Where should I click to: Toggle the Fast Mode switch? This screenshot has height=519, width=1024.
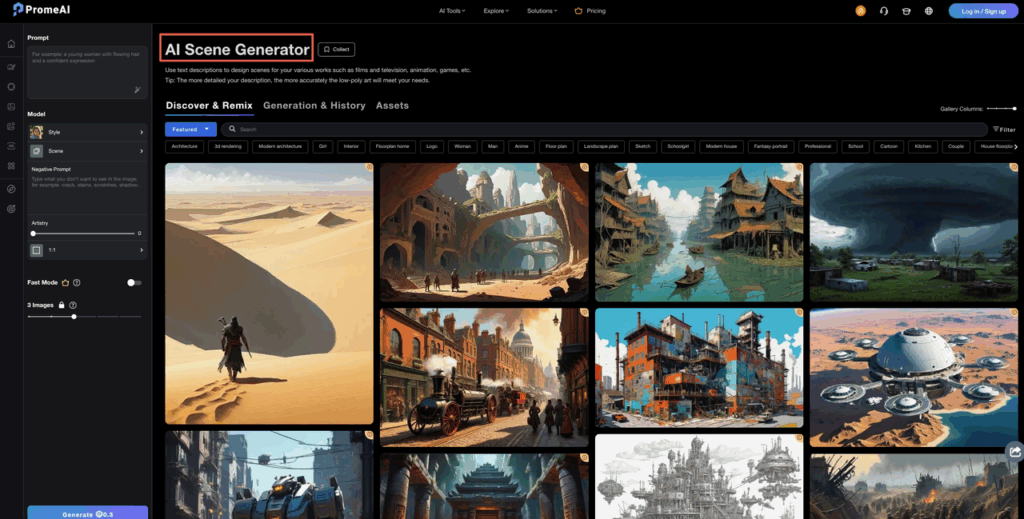tap(134, 283)
